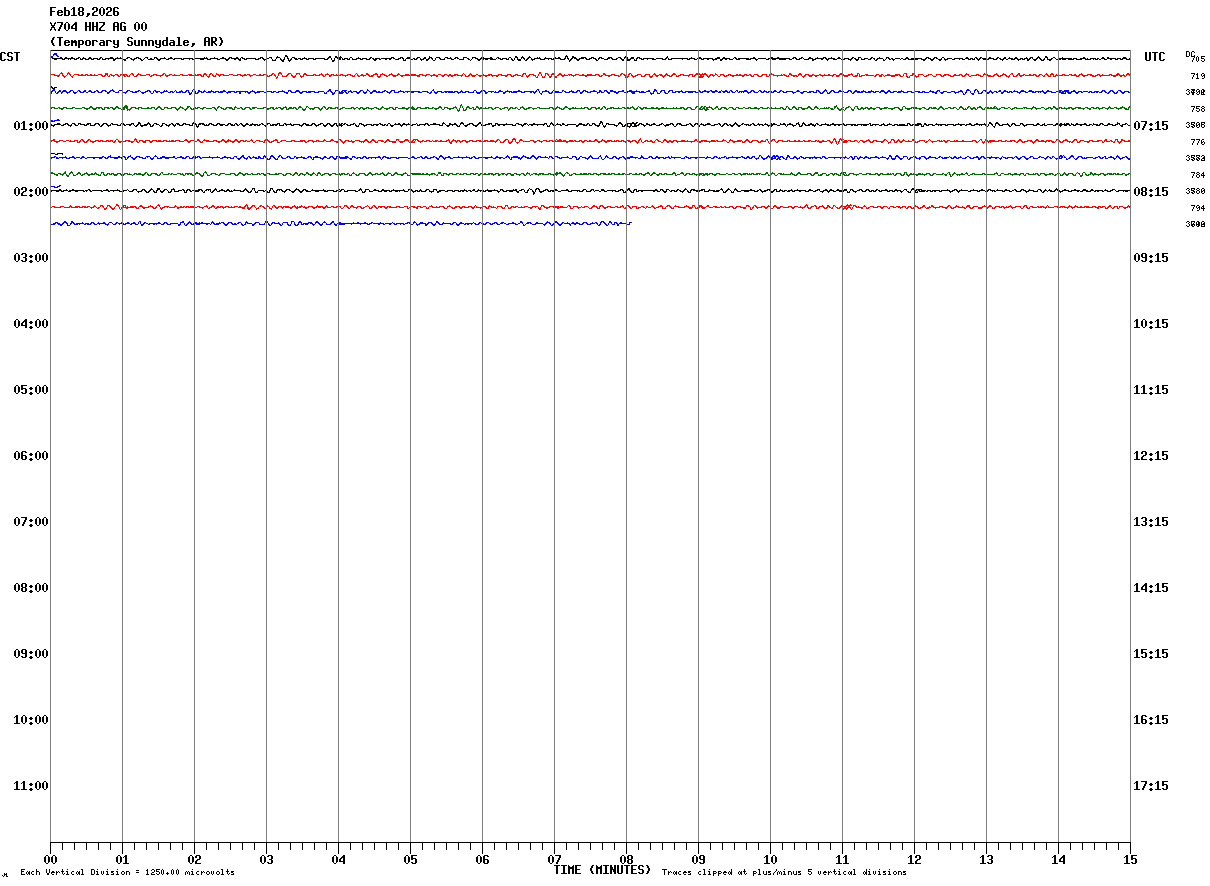Click minute 06 on the bottom axis
The height and width of the screenshot is (886, 1210).
pos(482,859)
